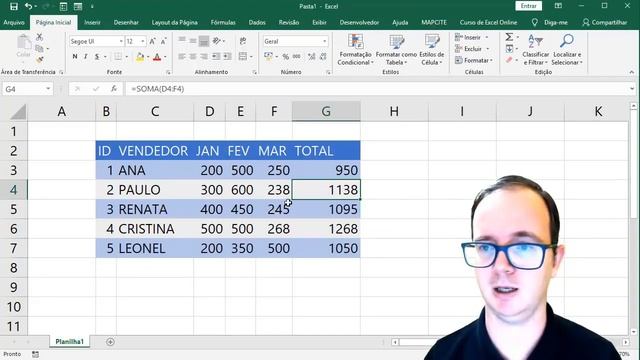Image resolution: width=640 pixels, height=360 pixels.
Task: Click the Percent style icon
Action: 285,57
